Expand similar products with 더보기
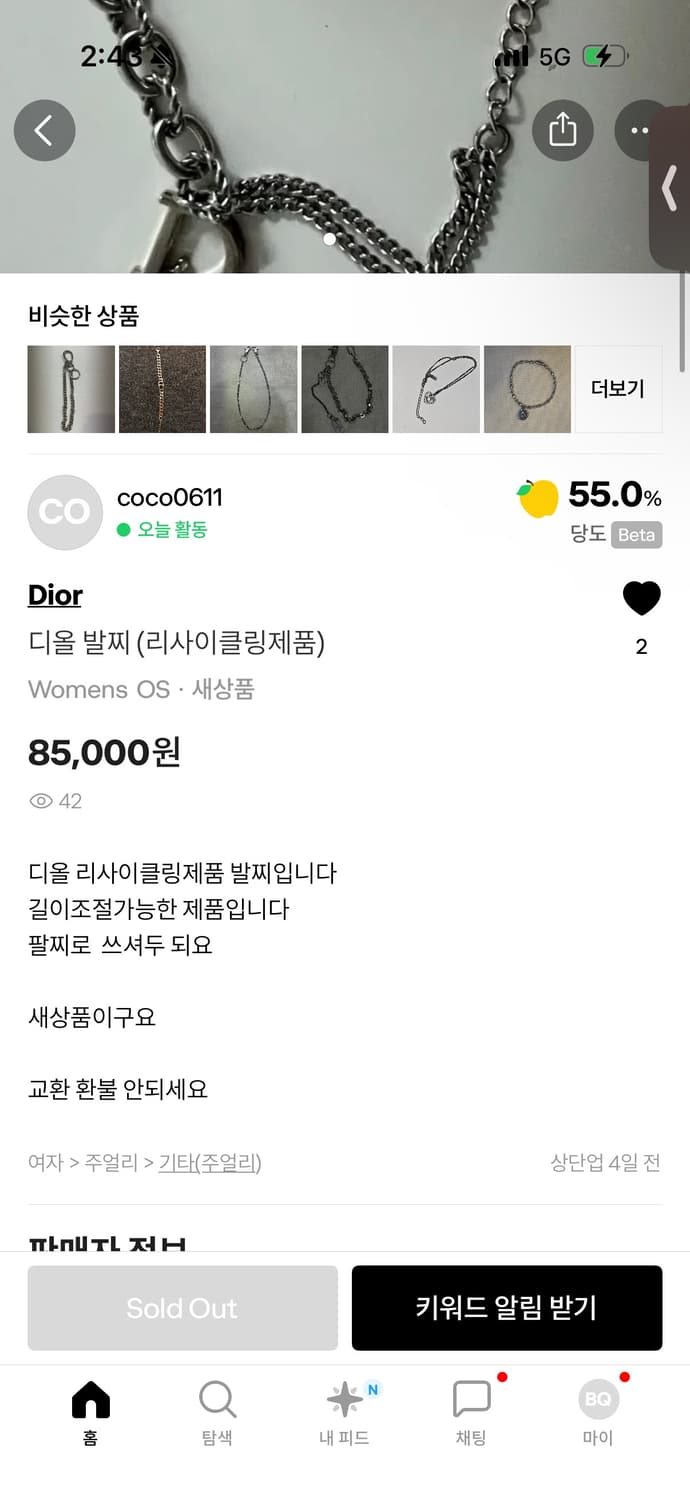 (x=618, y=389)
